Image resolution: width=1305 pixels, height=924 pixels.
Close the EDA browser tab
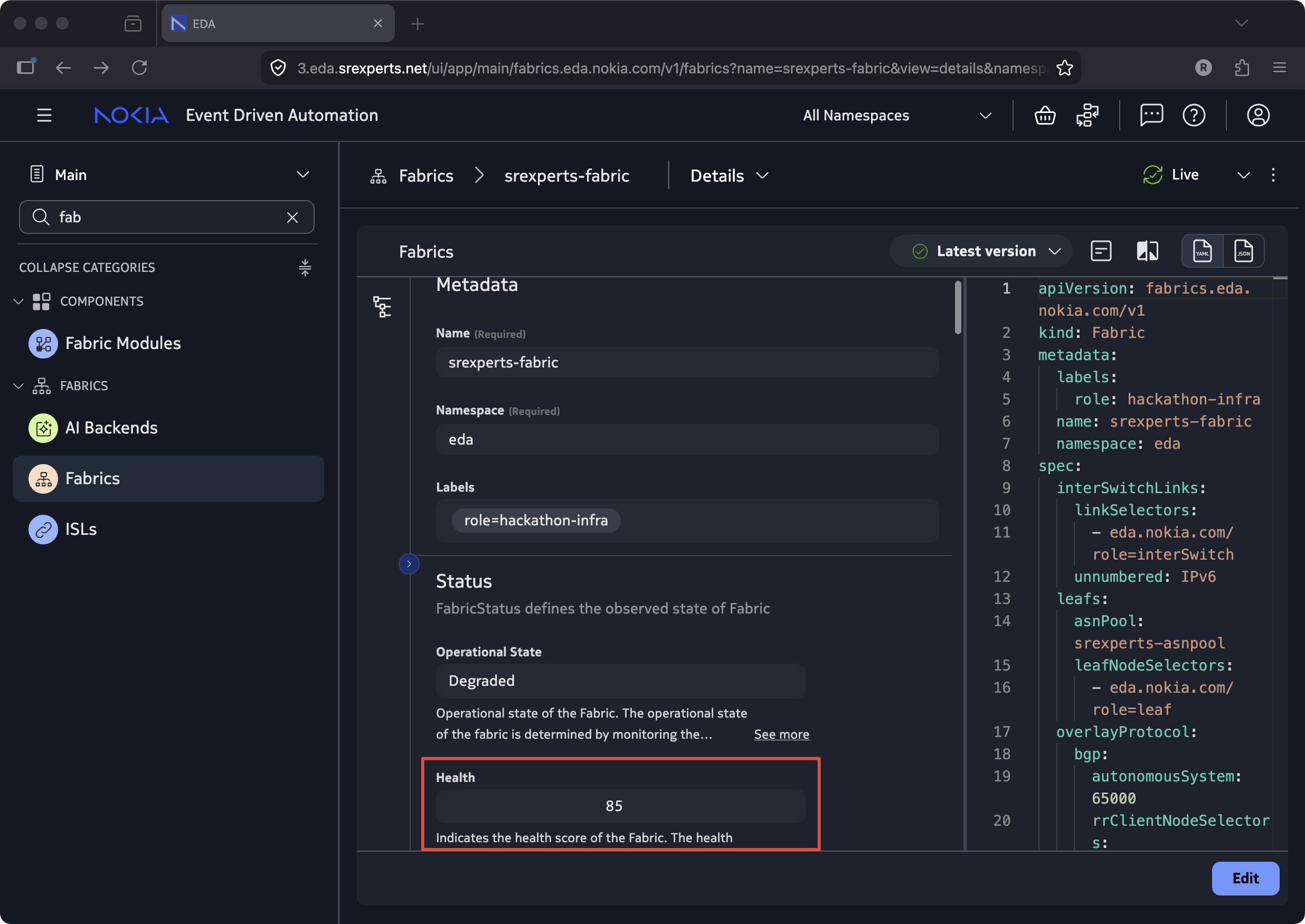tap(378, 23)
